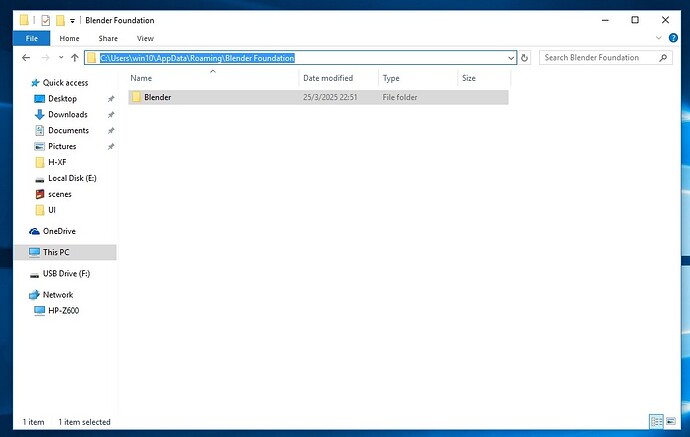Open the H-XF folder shortcut
Screen dimensions: 690x437
(x=57, y=162)
